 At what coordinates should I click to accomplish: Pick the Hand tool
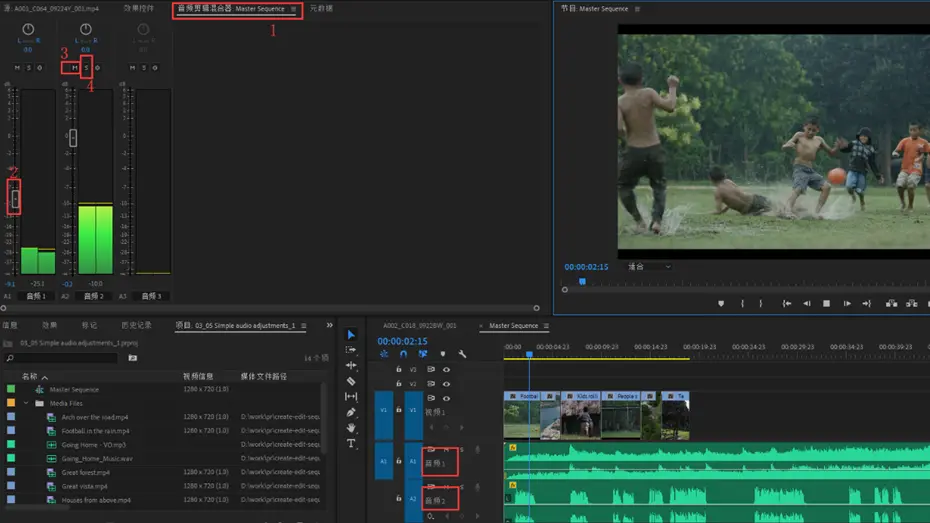[351, 428]
